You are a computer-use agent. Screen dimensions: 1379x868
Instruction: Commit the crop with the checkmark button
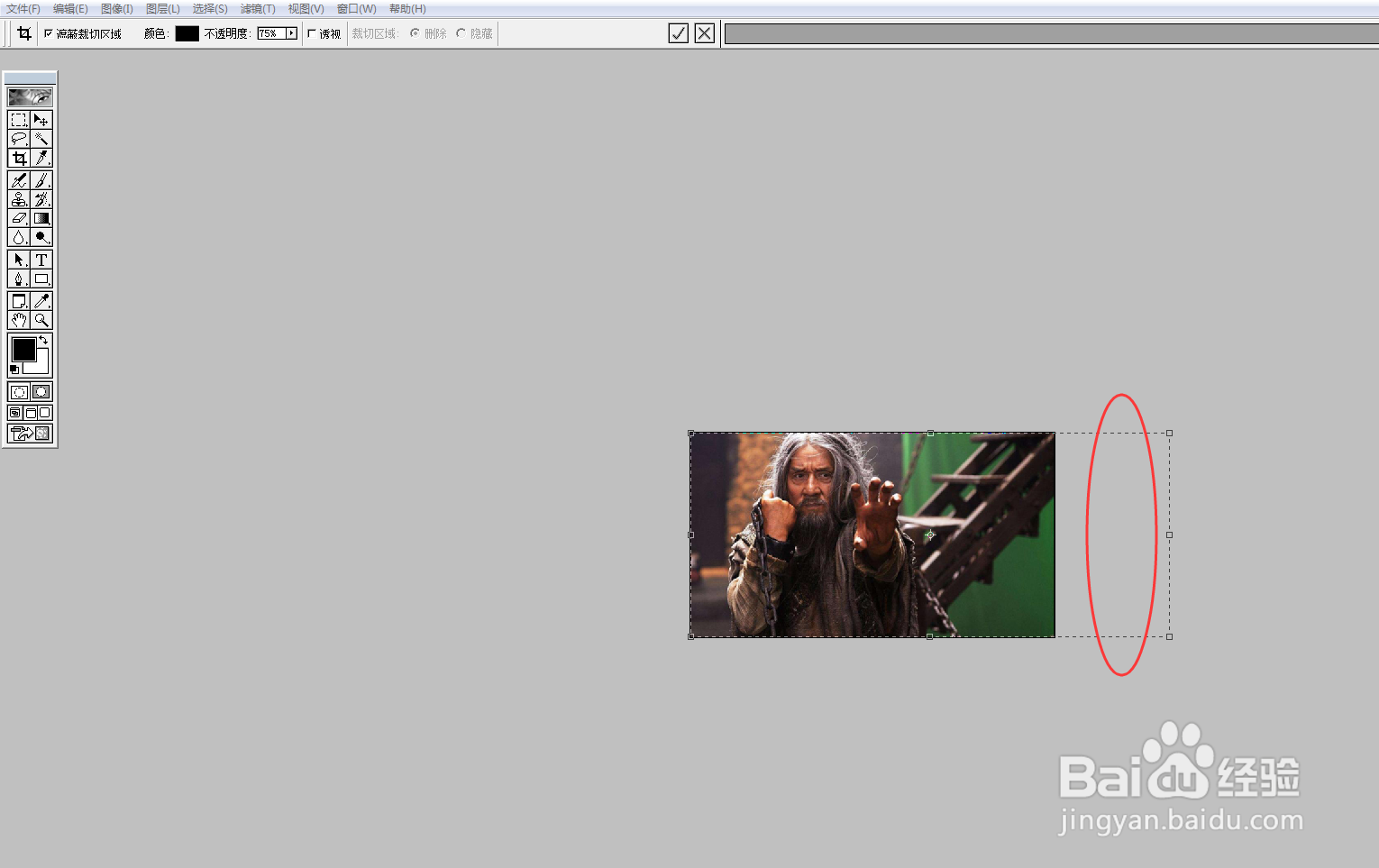(679, 33)
